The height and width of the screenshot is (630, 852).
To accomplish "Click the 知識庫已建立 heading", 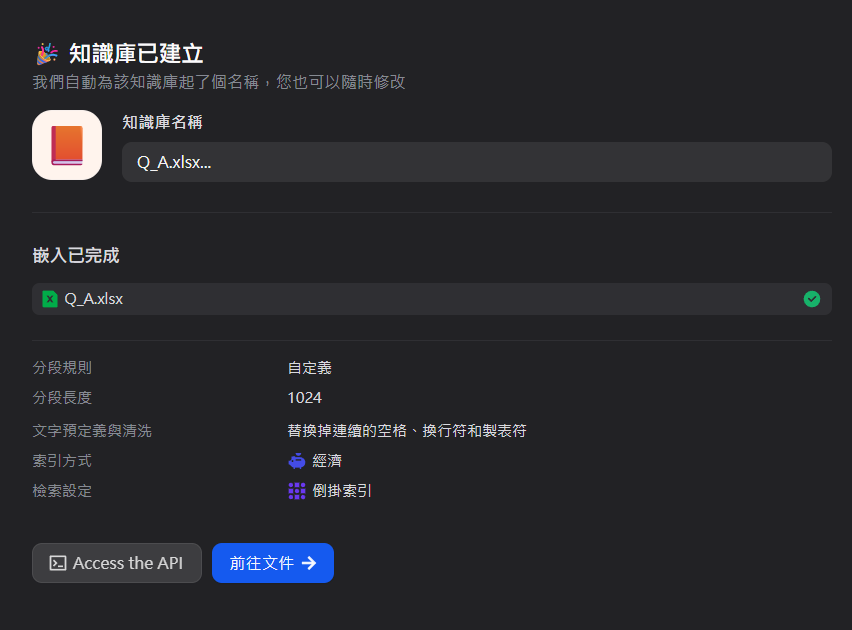I will (x=136, y=53).
